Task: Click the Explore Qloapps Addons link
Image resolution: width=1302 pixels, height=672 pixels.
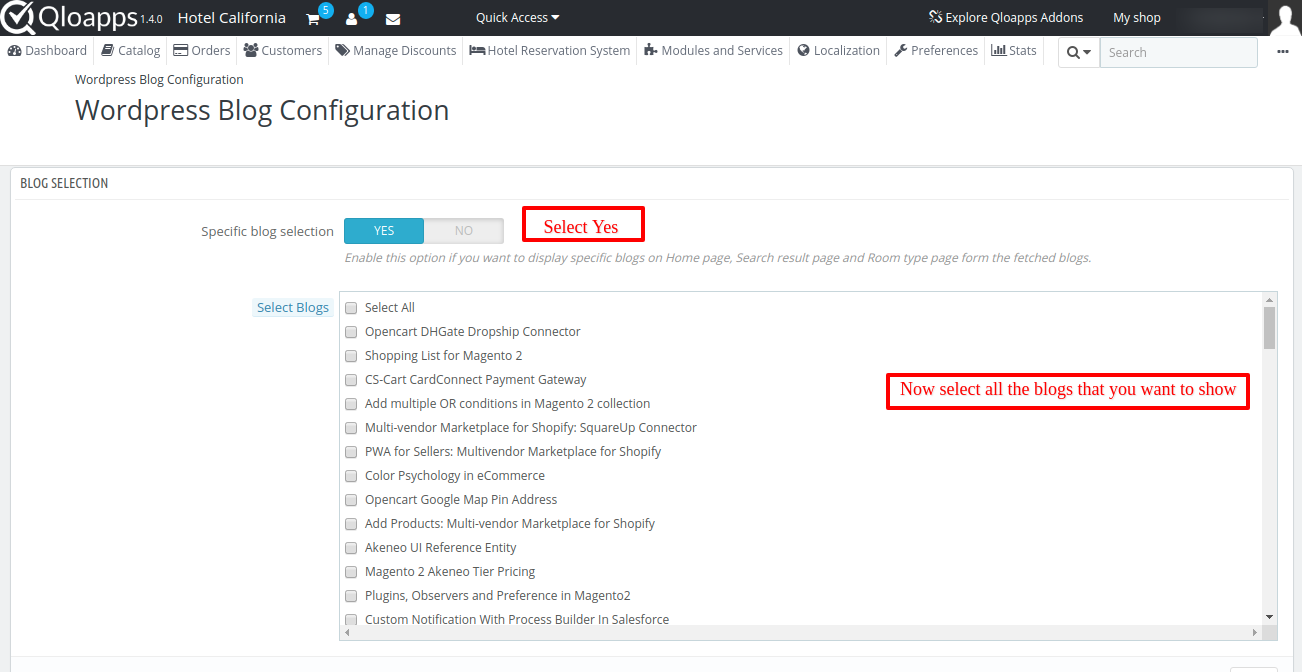Action: point(1006,17)
